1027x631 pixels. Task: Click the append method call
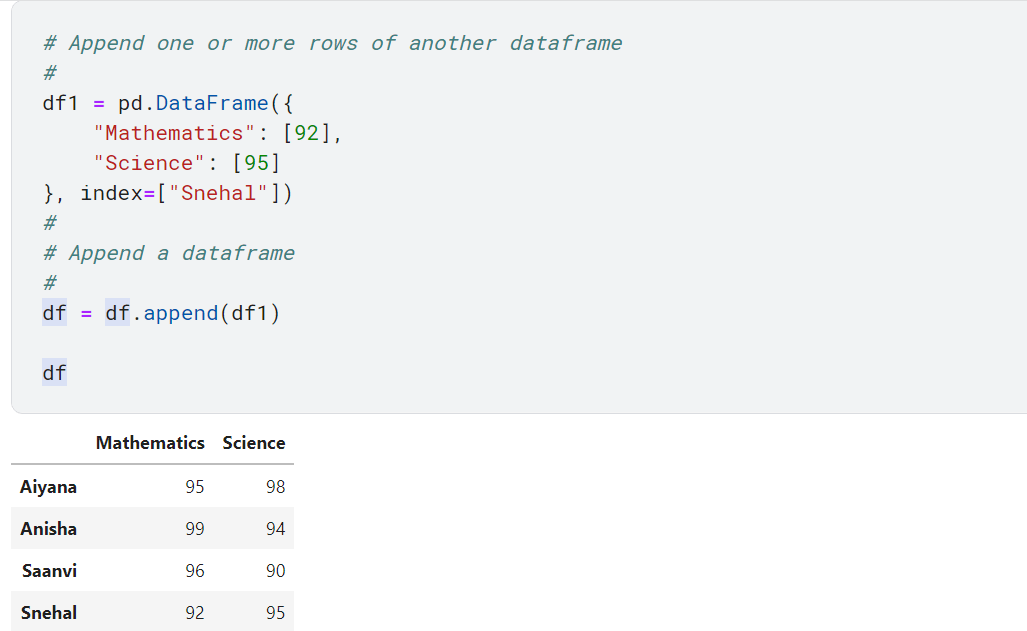pos(180,313)
